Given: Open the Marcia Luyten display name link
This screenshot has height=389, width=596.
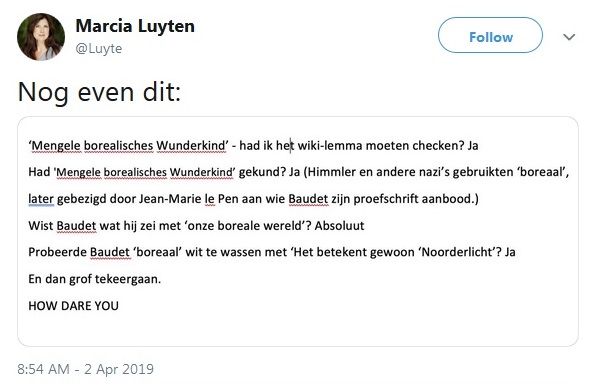Looking at the screenshot, I should (135, 26).
